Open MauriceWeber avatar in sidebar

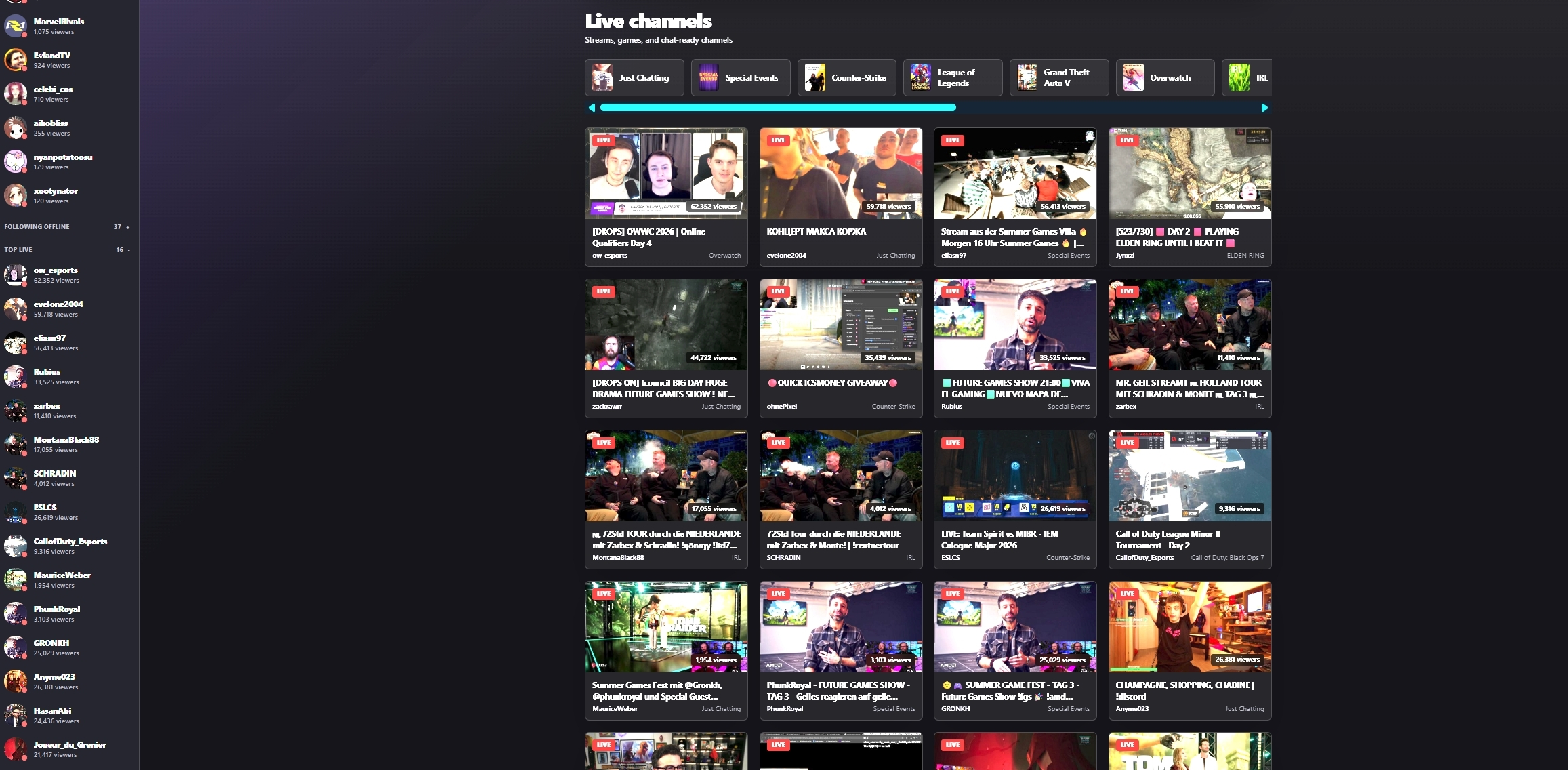16,580
